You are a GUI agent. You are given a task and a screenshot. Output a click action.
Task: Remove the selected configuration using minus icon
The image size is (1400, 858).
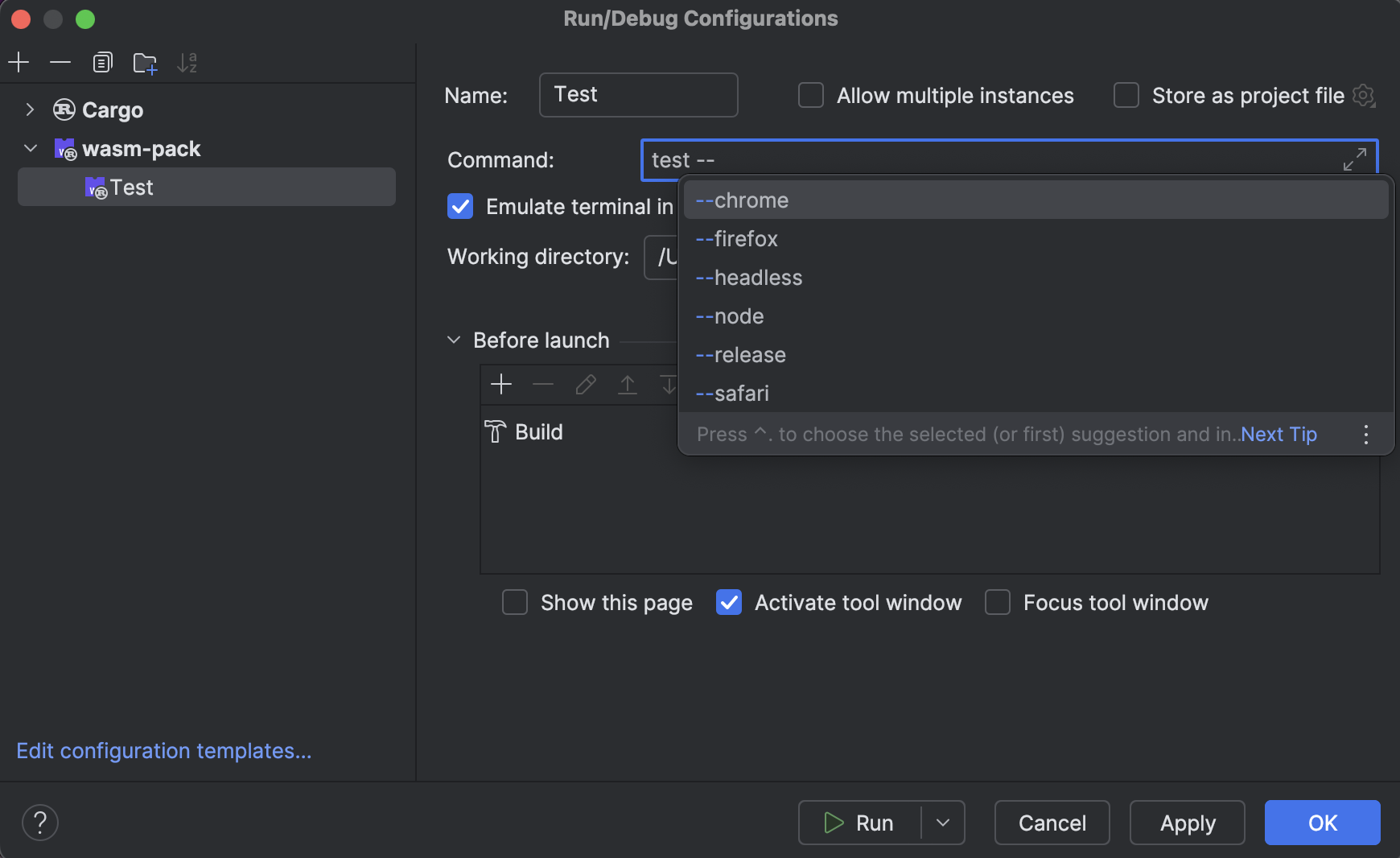pyautogui.click(x=60, y=62)
